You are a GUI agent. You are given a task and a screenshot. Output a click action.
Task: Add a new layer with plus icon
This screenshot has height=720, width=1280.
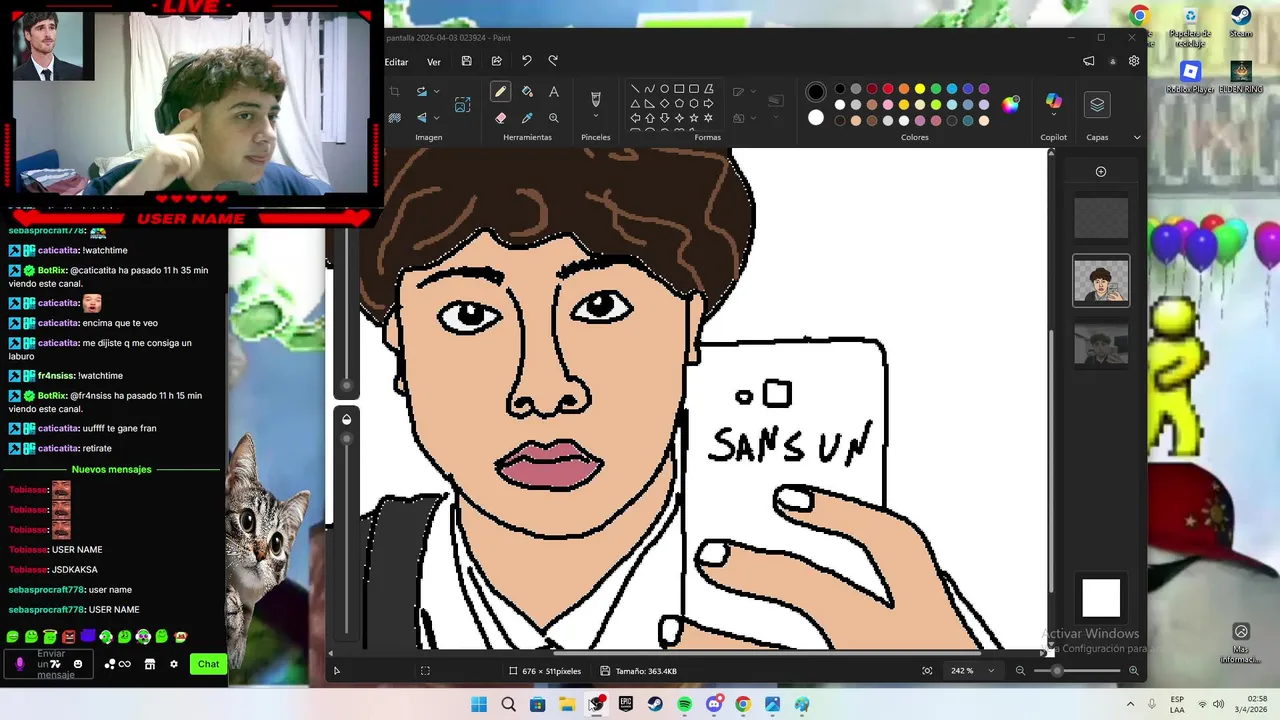1101,172
